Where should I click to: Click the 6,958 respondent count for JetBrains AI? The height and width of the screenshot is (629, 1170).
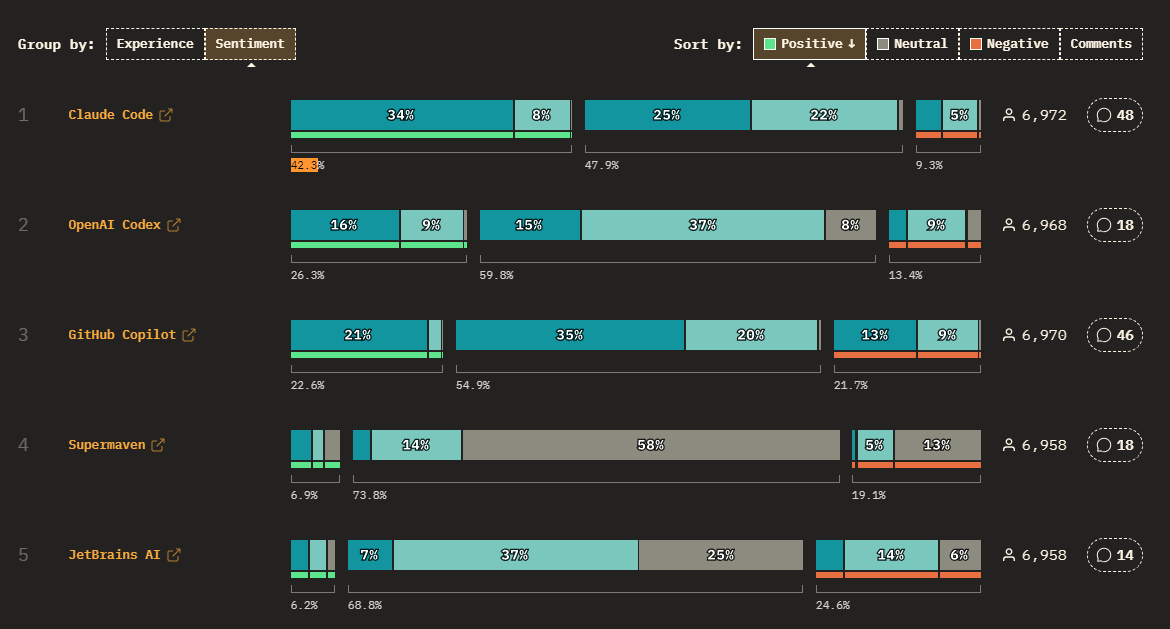[1044, 555]
